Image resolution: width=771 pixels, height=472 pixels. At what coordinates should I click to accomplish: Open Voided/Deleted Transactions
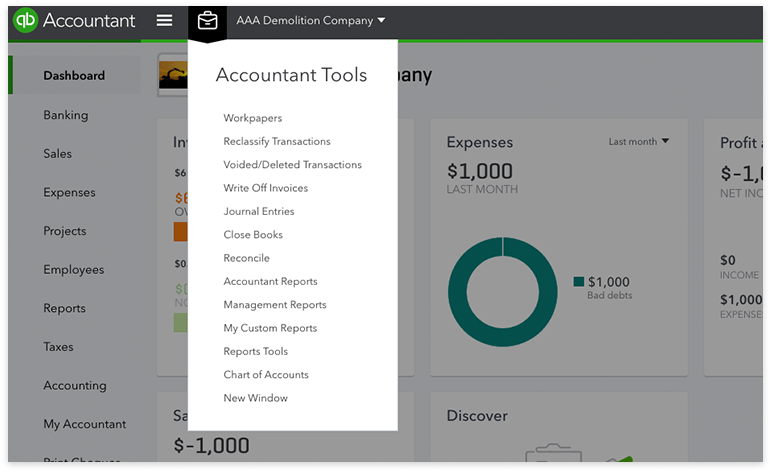292,165
